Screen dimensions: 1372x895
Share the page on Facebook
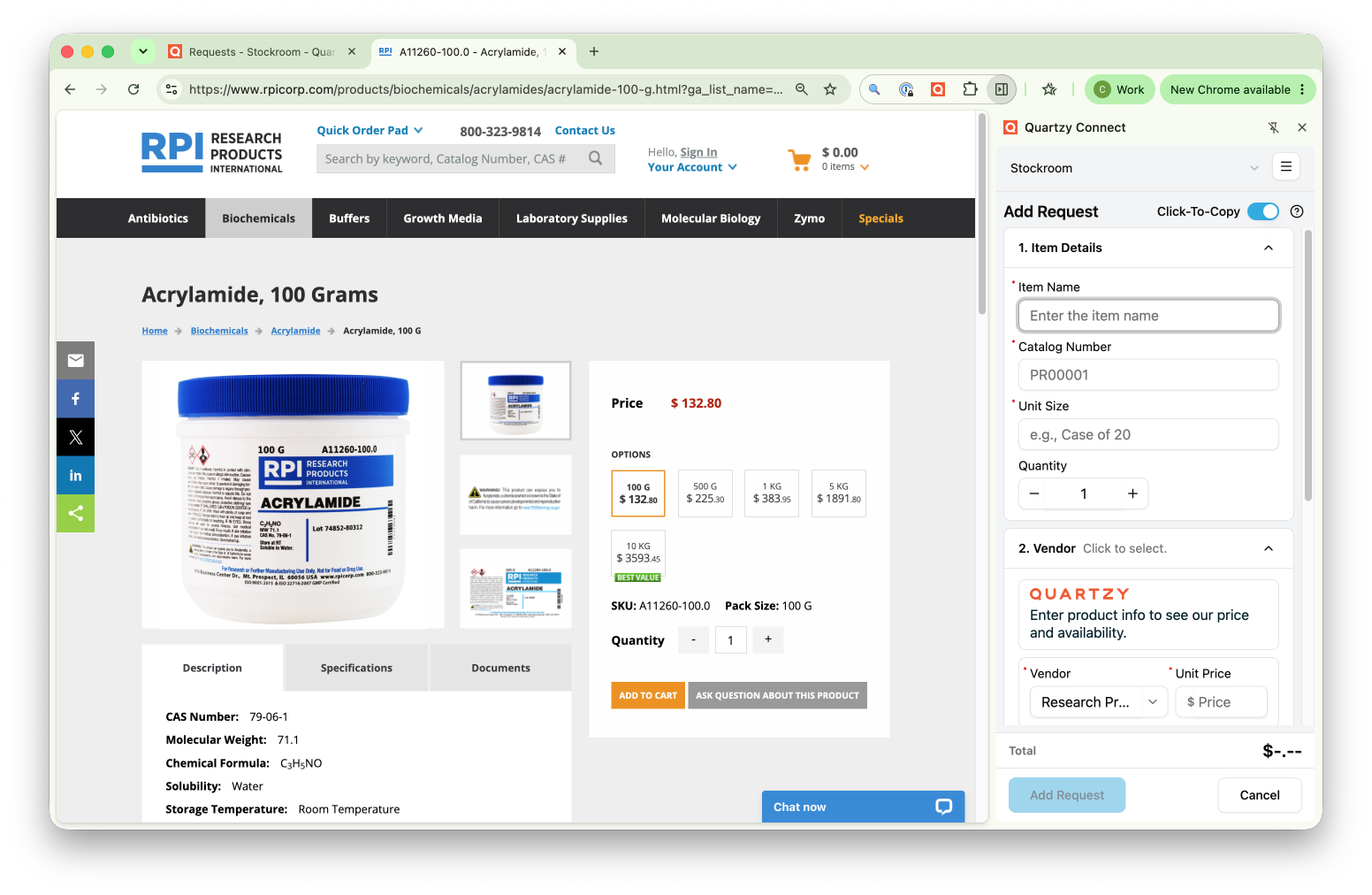coord(75,399)
